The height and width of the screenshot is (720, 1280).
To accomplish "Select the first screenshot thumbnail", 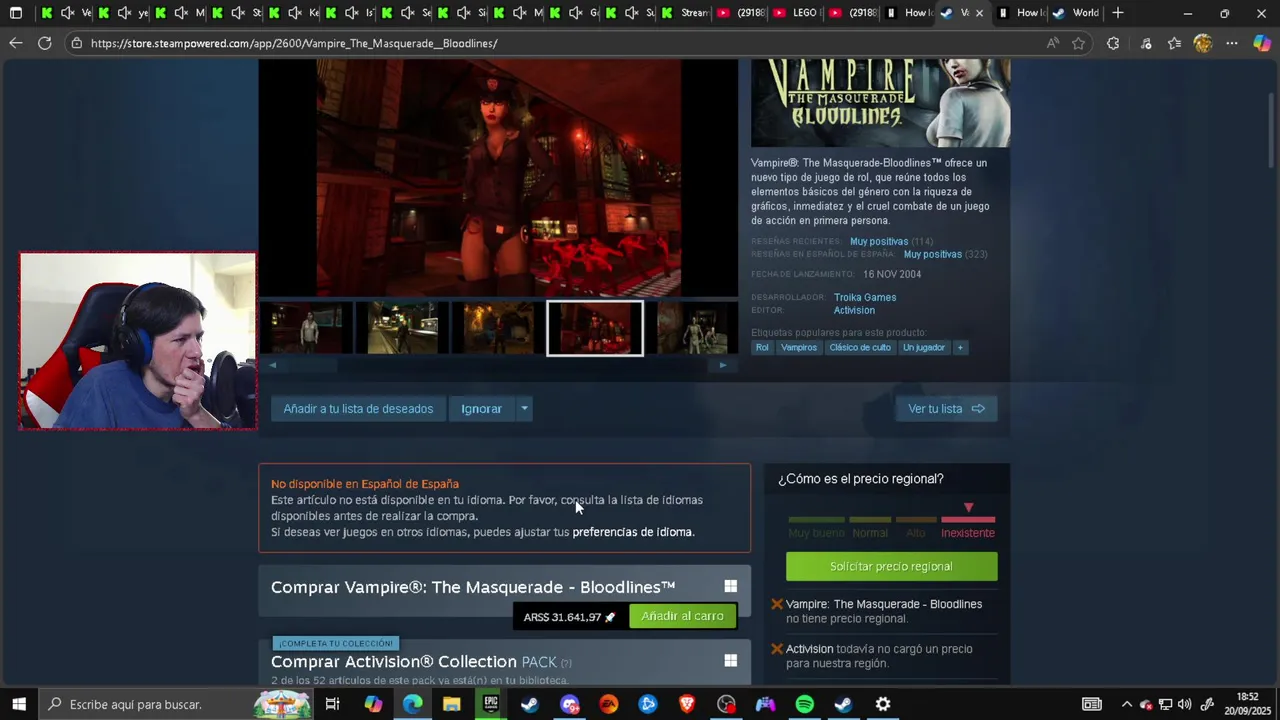I will 307,328.
